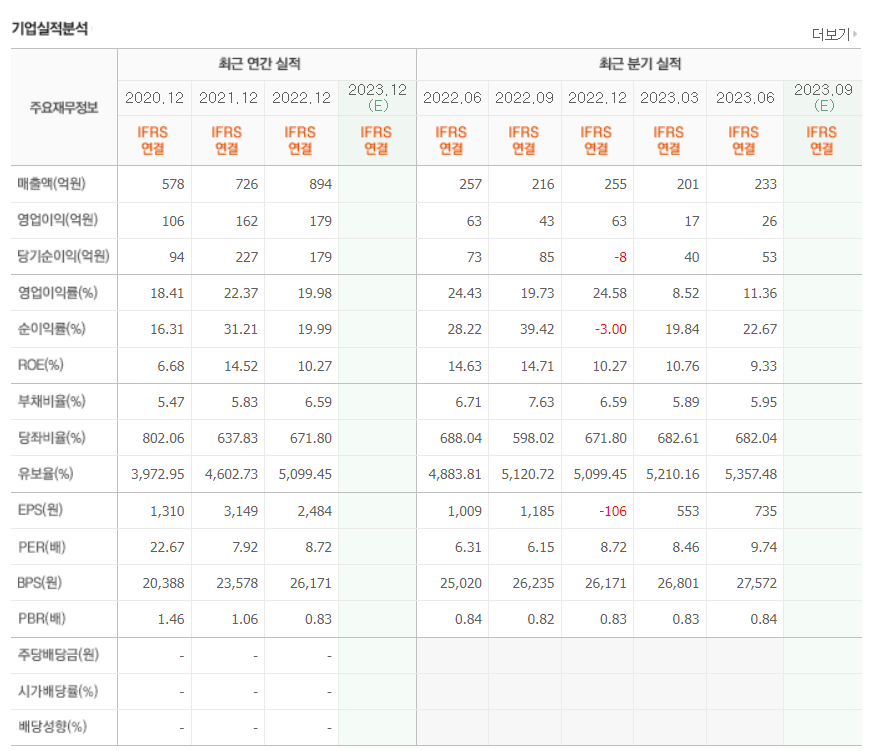The image size is (871, 751).
Task: Click the net margin value 39.42
Action: click(x=537, y=329)
